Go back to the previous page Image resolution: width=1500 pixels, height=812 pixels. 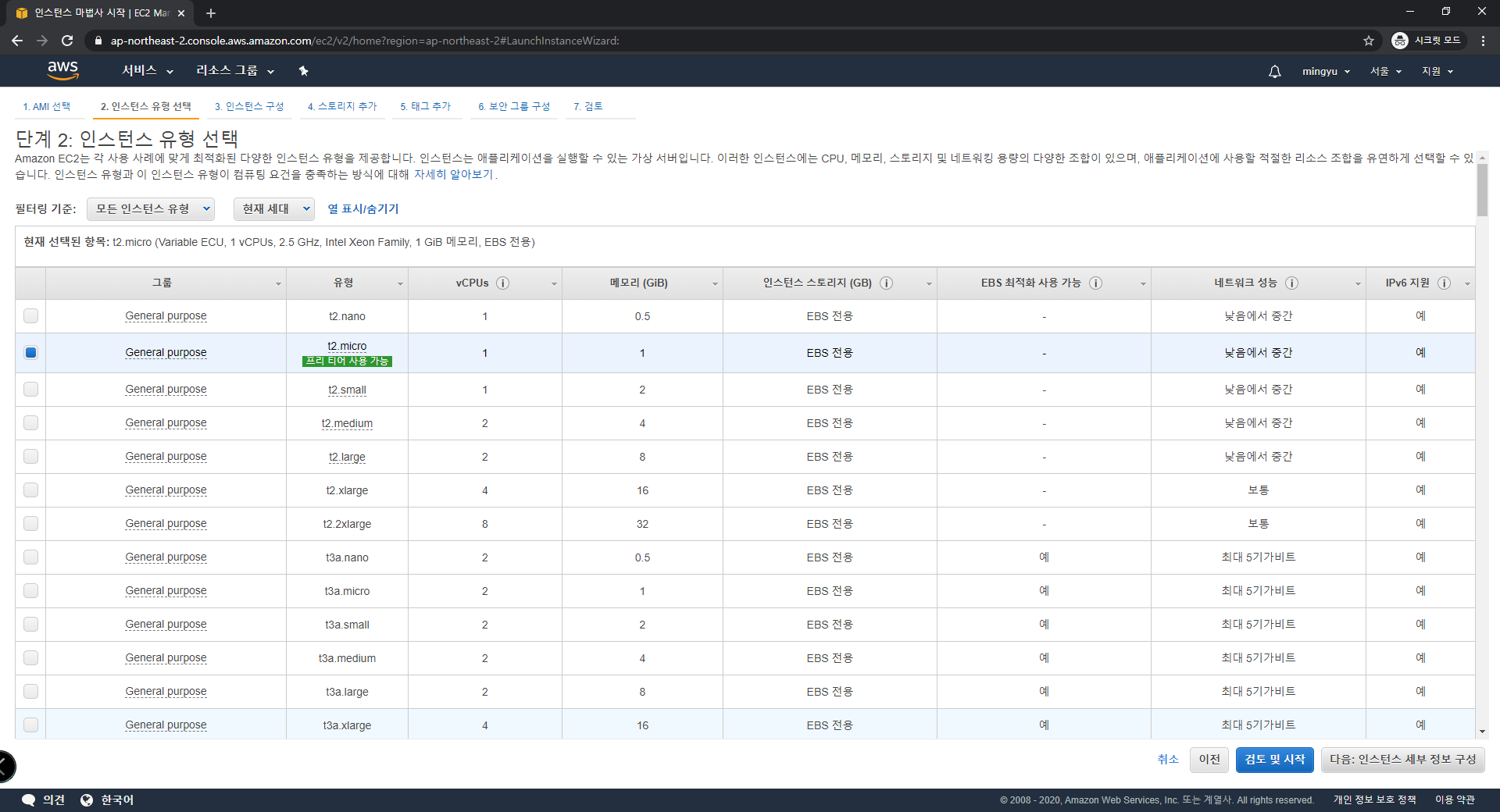click(x=17, y=41)
